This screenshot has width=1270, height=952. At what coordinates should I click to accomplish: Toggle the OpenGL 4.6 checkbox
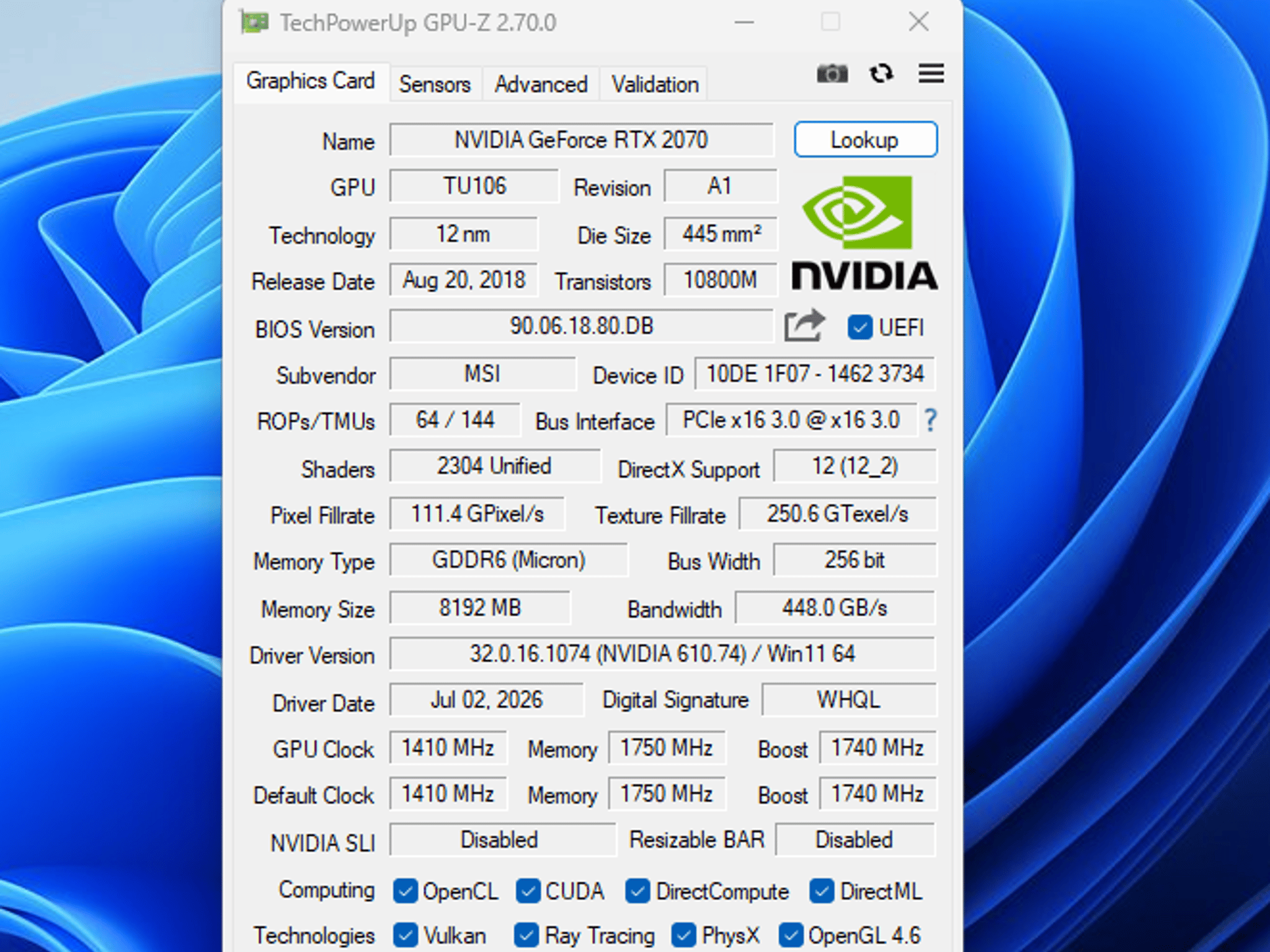[x=791, y=935]
